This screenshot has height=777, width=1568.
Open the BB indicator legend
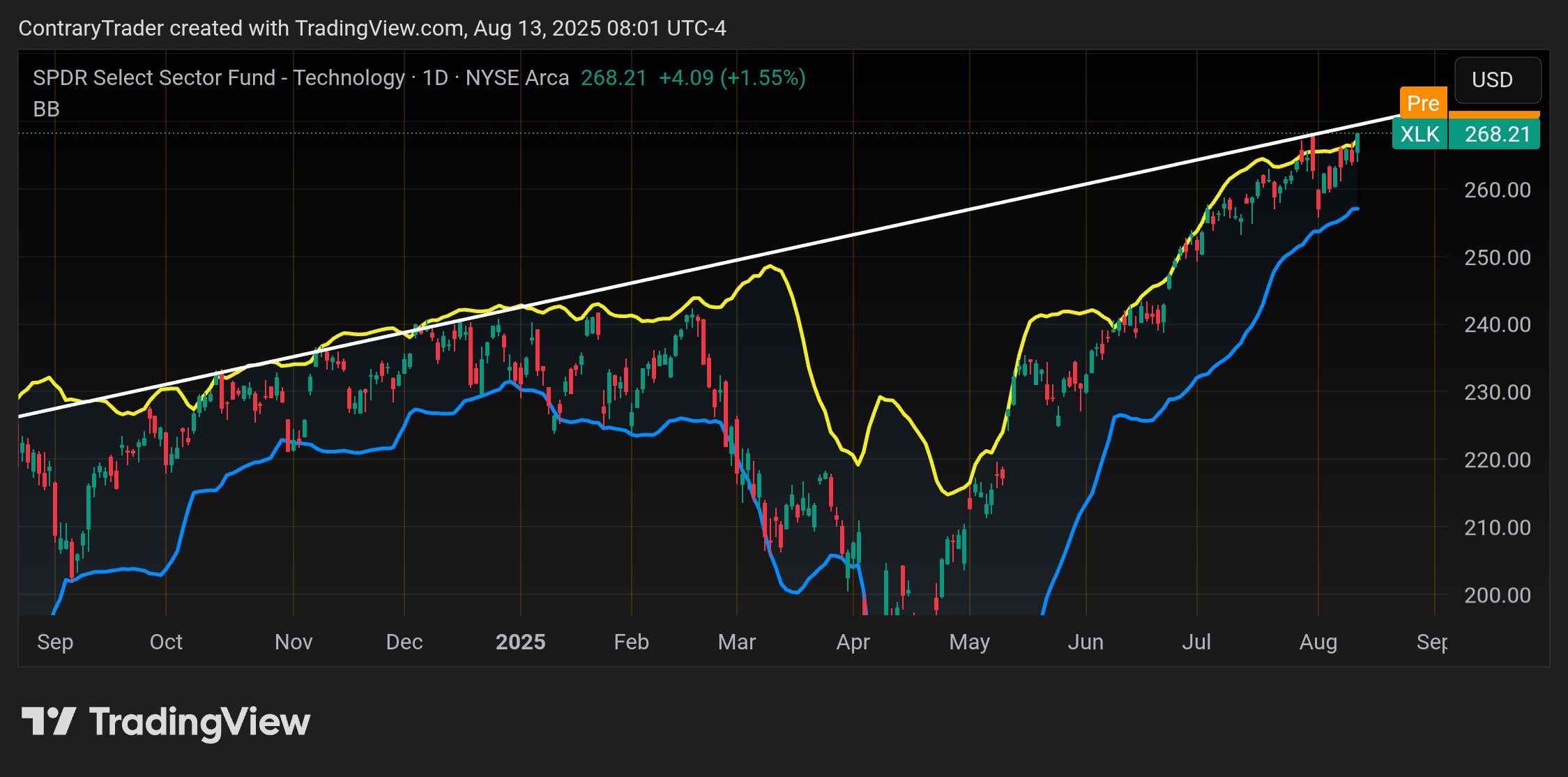(x=46, y=110)
